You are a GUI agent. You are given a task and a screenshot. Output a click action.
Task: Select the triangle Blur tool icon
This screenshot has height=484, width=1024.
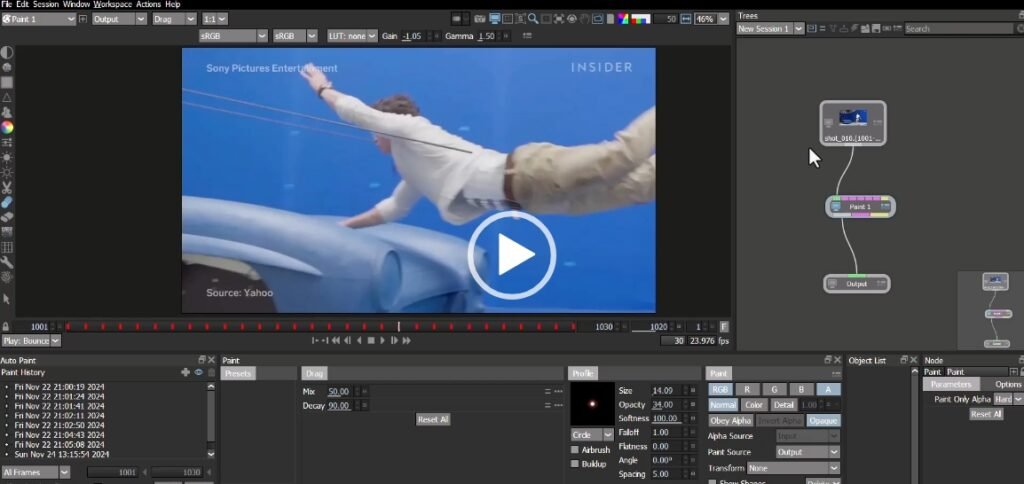(7, 97)
